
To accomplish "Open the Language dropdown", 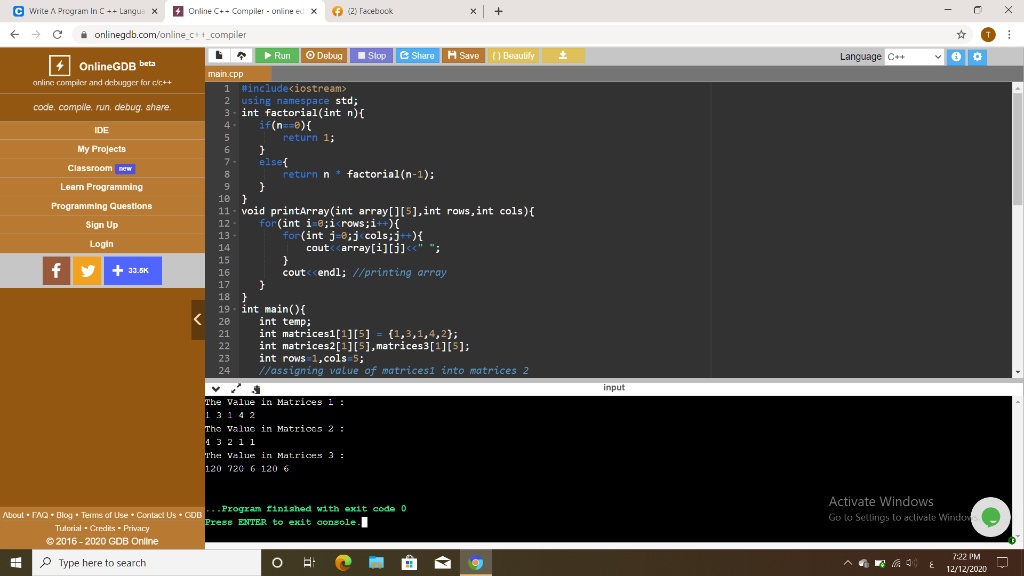I will [913, 57].
